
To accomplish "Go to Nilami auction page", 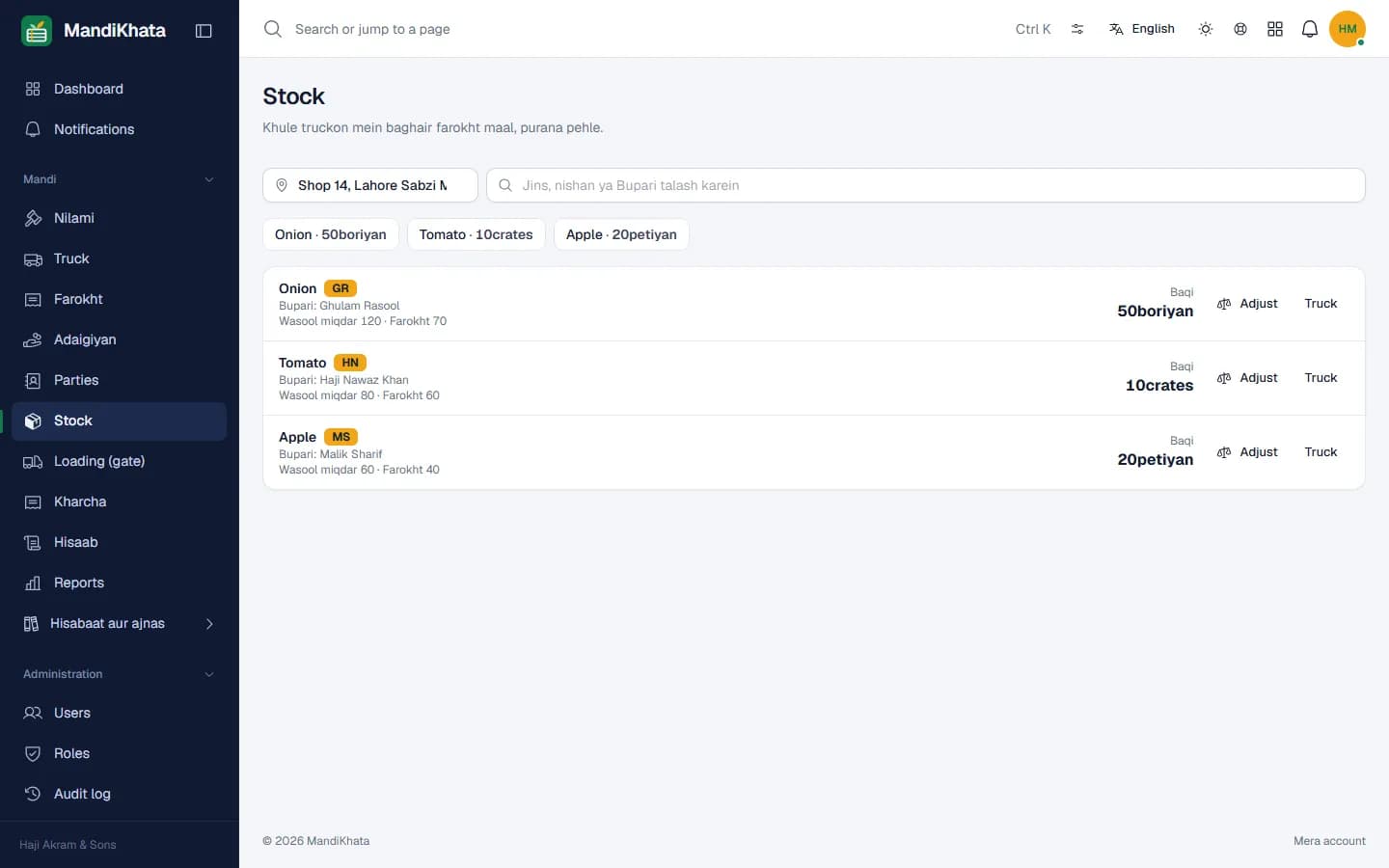I will [120, 218].
